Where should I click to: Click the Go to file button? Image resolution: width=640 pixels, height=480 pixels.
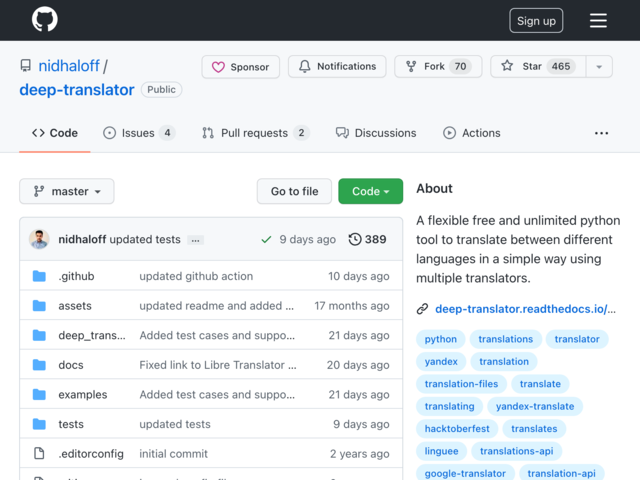click(x=294, y=191)
